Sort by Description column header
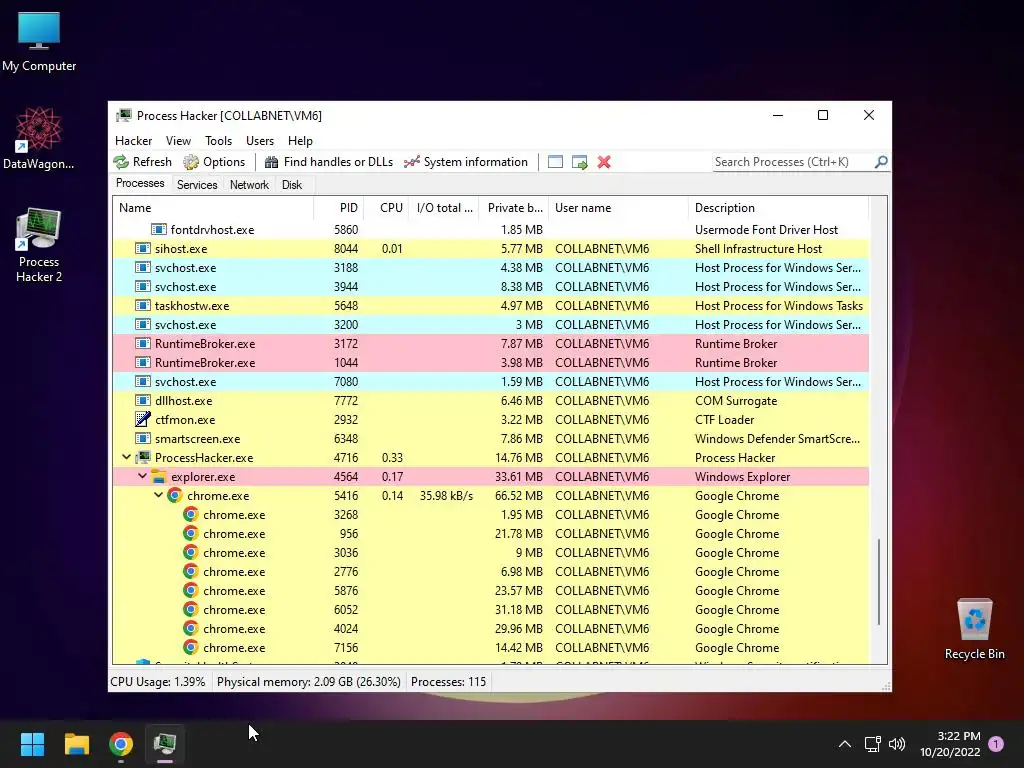Image resolution: width=1024 pixels, height=768 pixels. 778,208
